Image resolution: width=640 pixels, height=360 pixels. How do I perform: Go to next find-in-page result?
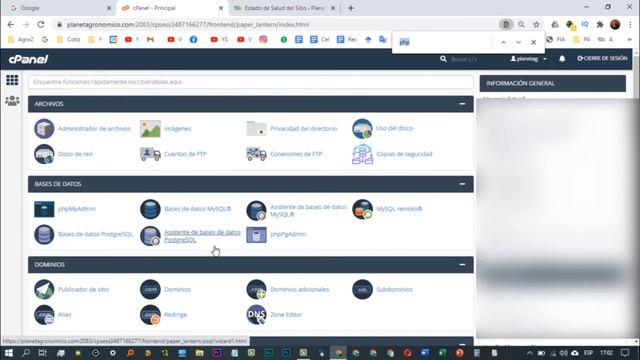coord(518,42)
